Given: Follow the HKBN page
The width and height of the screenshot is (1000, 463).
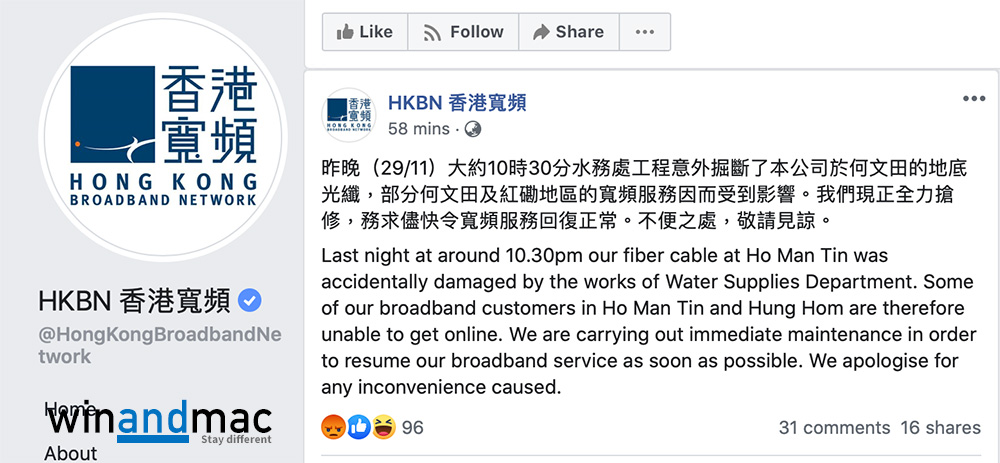Looking at the screenshot, I should 463,32.
